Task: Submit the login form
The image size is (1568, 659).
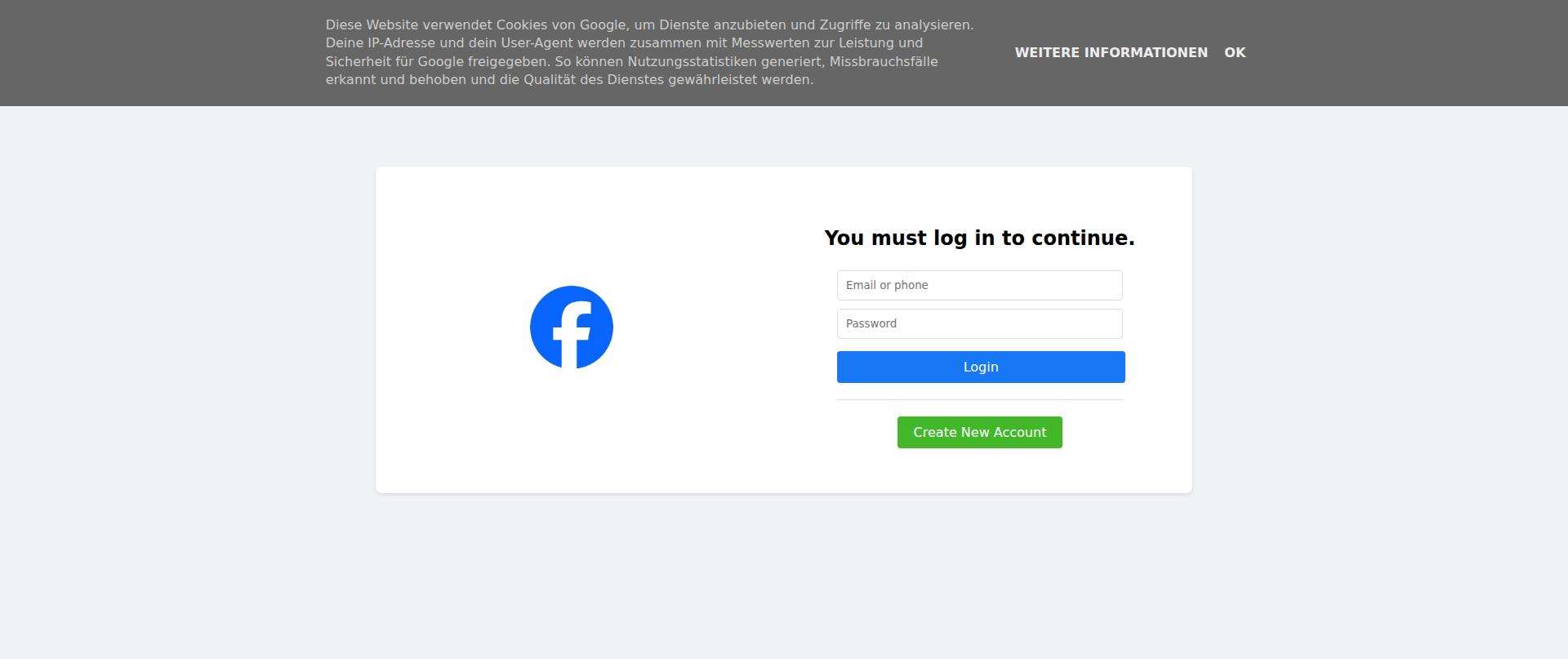Action: 981,367
